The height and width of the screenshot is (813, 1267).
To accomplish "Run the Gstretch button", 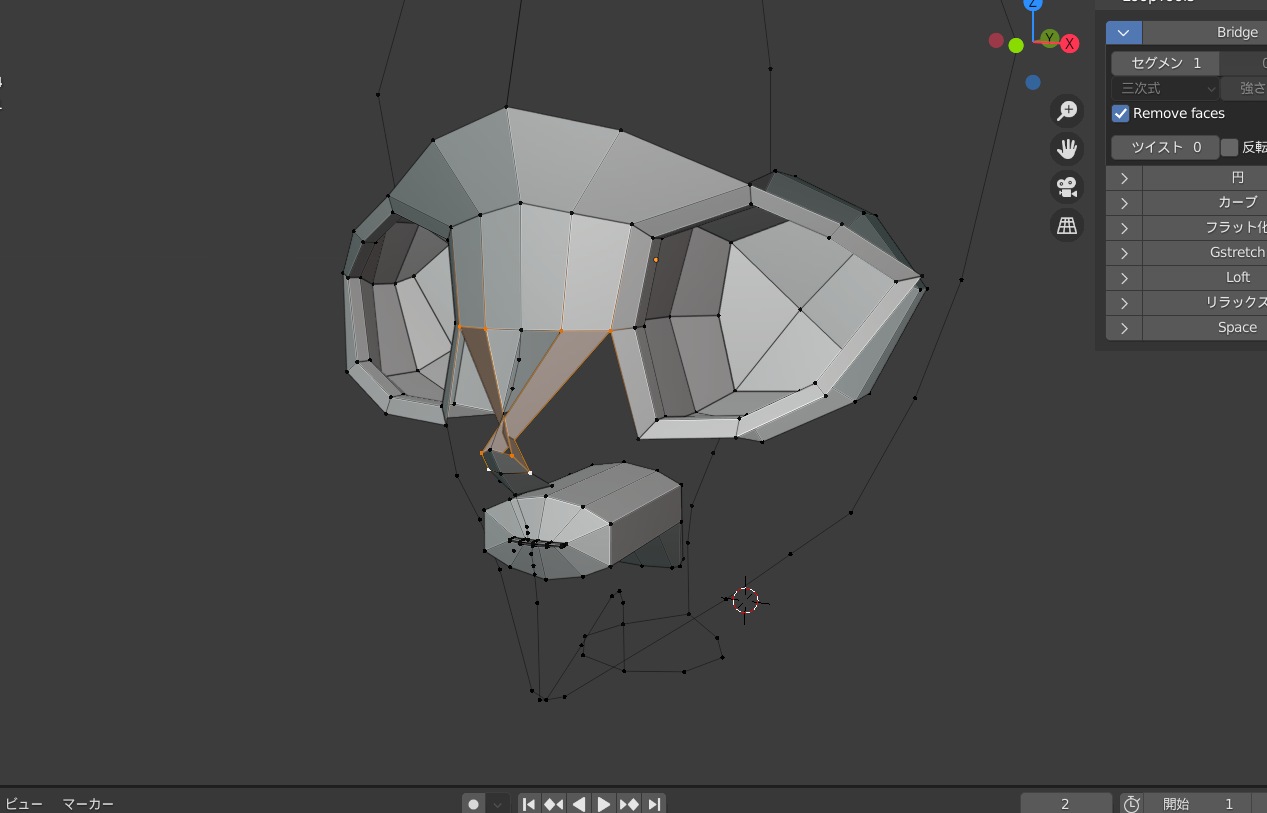I will click(x=1205, y=253).
